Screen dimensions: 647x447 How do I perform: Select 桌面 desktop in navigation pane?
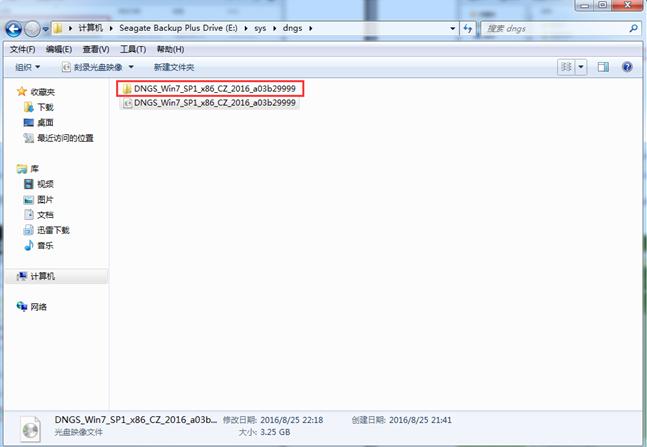pos(45,122)
